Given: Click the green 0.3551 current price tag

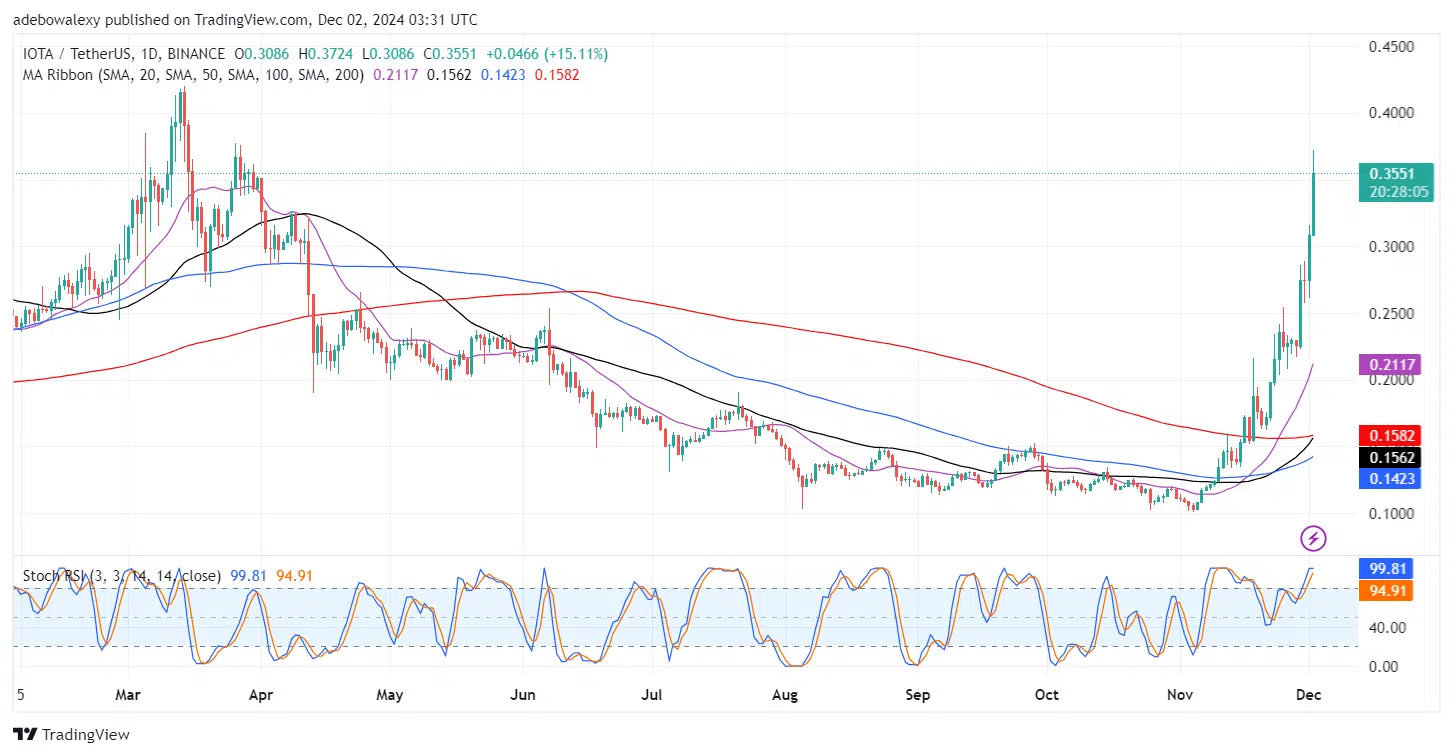Looking at the screenshot, I should pyautogui.click(x=1394, y=173).
